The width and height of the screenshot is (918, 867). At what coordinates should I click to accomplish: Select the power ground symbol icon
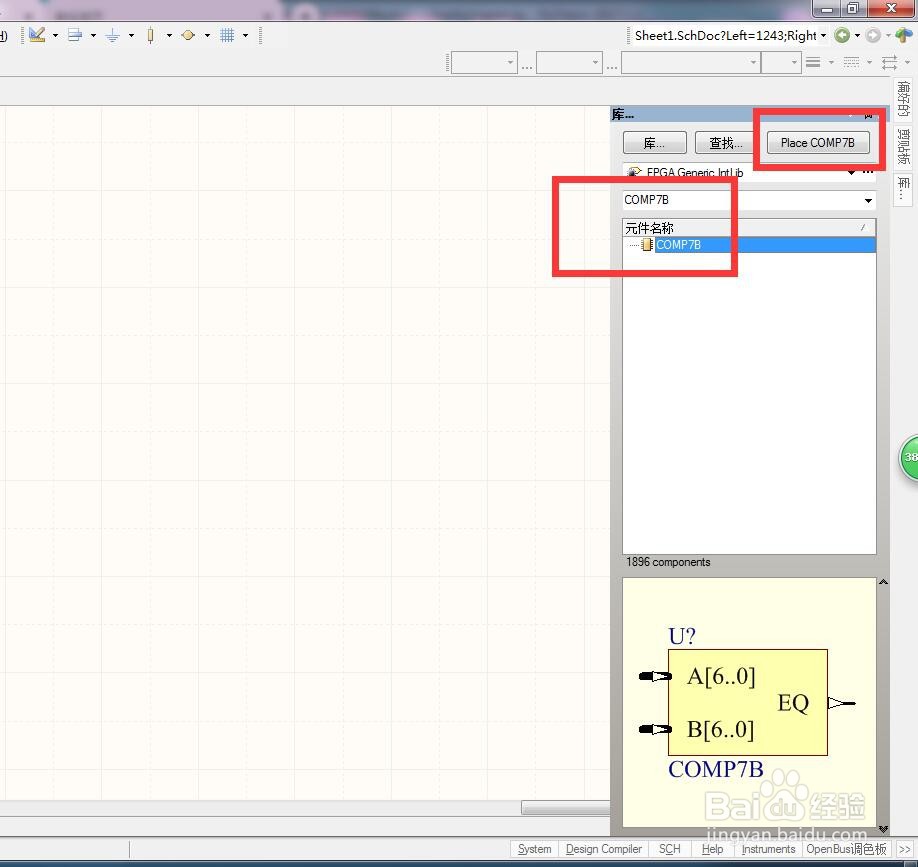(x=112, y=36)
